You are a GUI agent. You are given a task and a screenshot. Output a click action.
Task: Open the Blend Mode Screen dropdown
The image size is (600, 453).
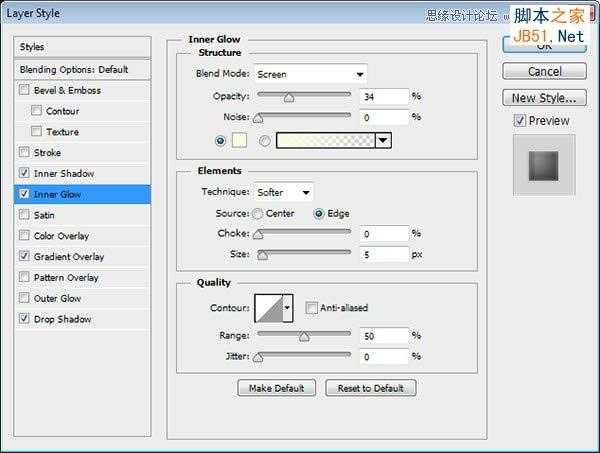(x=310, y=74)
